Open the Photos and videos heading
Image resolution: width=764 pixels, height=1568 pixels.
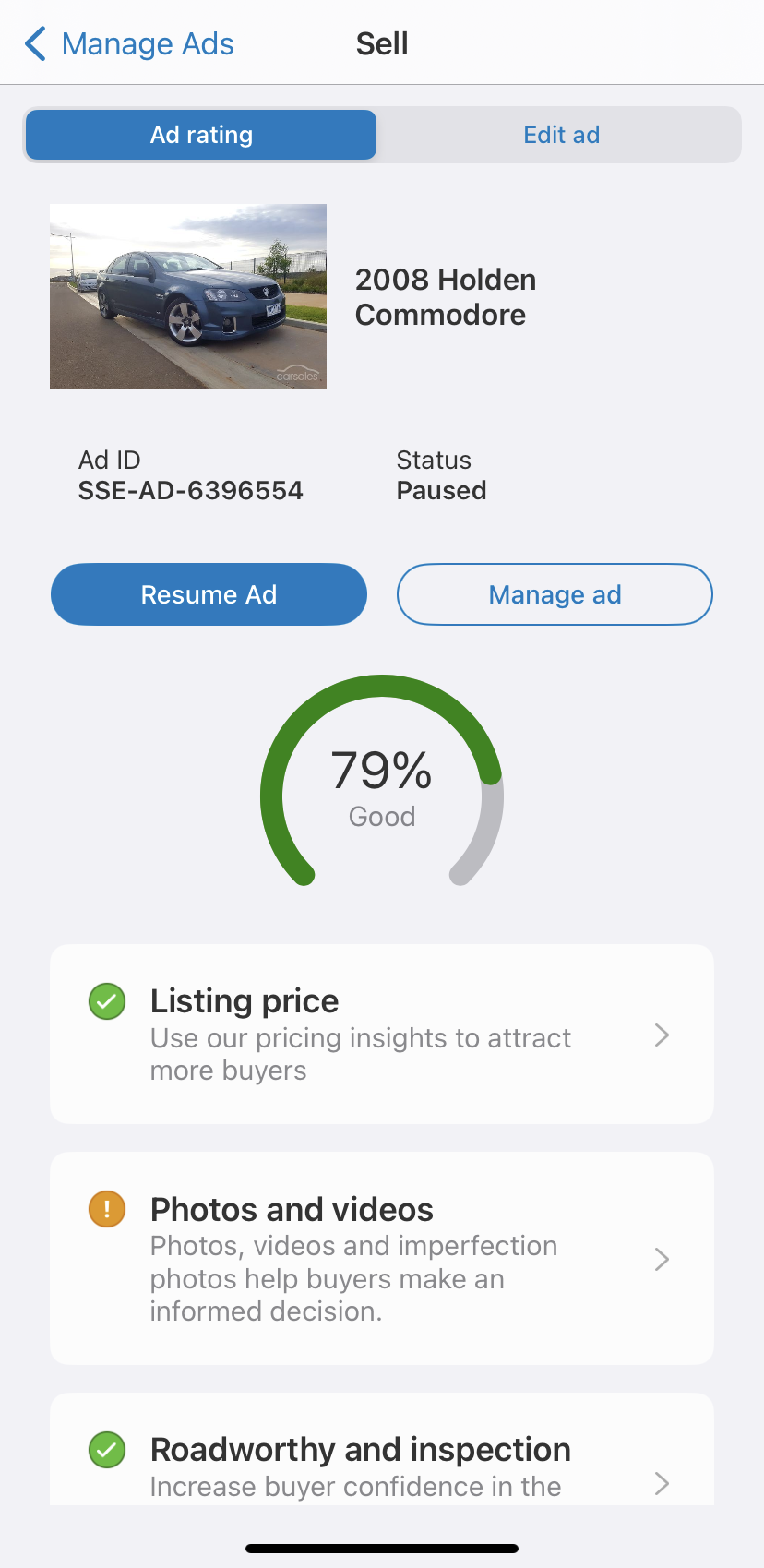click(x=292, y=1209)
